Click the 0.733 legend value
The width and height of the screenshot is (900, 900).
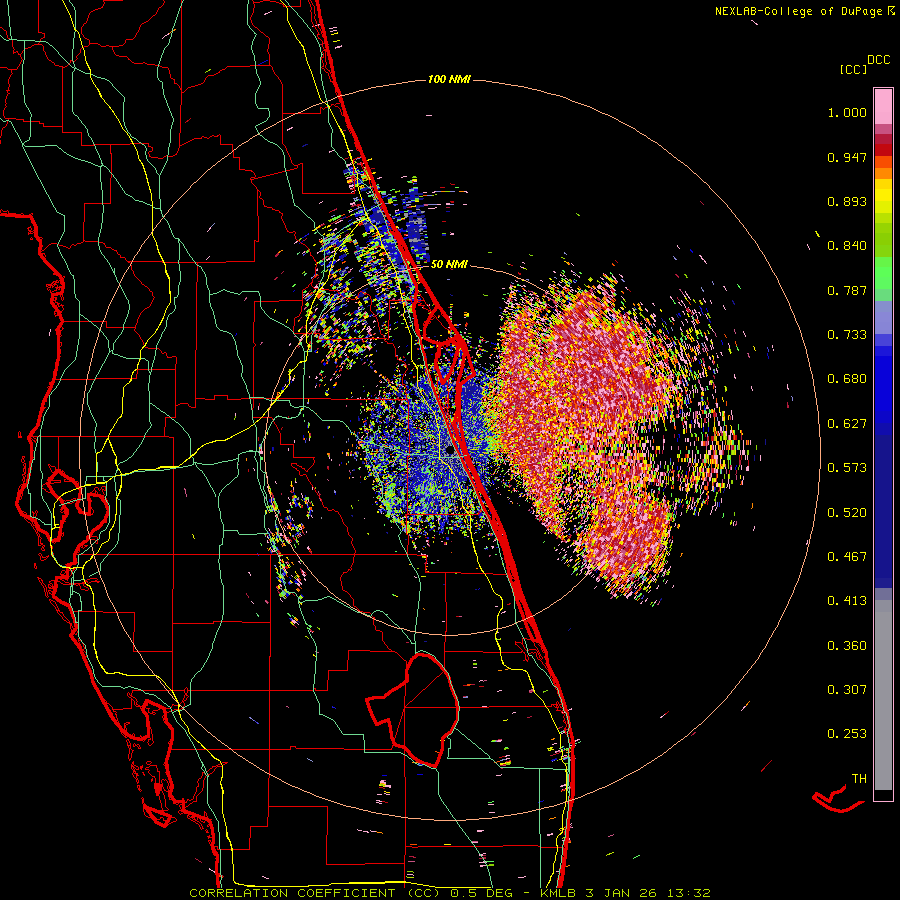pyautogui.click(x=847, y=335)
